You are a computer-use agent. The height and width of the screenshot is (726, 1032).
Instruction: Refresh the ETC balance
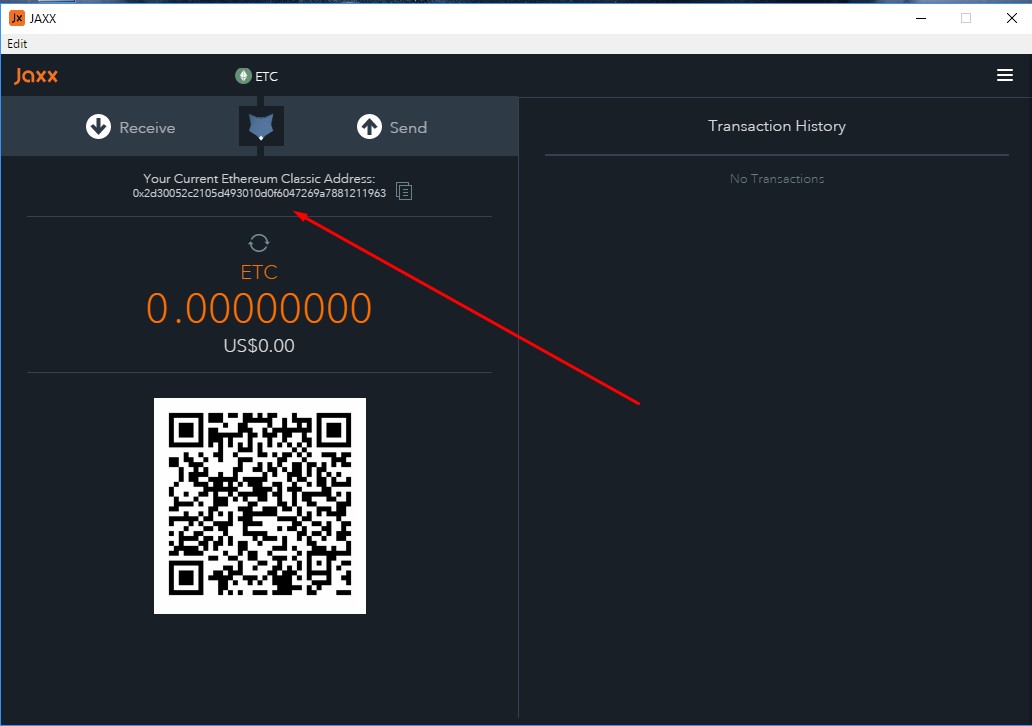[x=259, y=243]
